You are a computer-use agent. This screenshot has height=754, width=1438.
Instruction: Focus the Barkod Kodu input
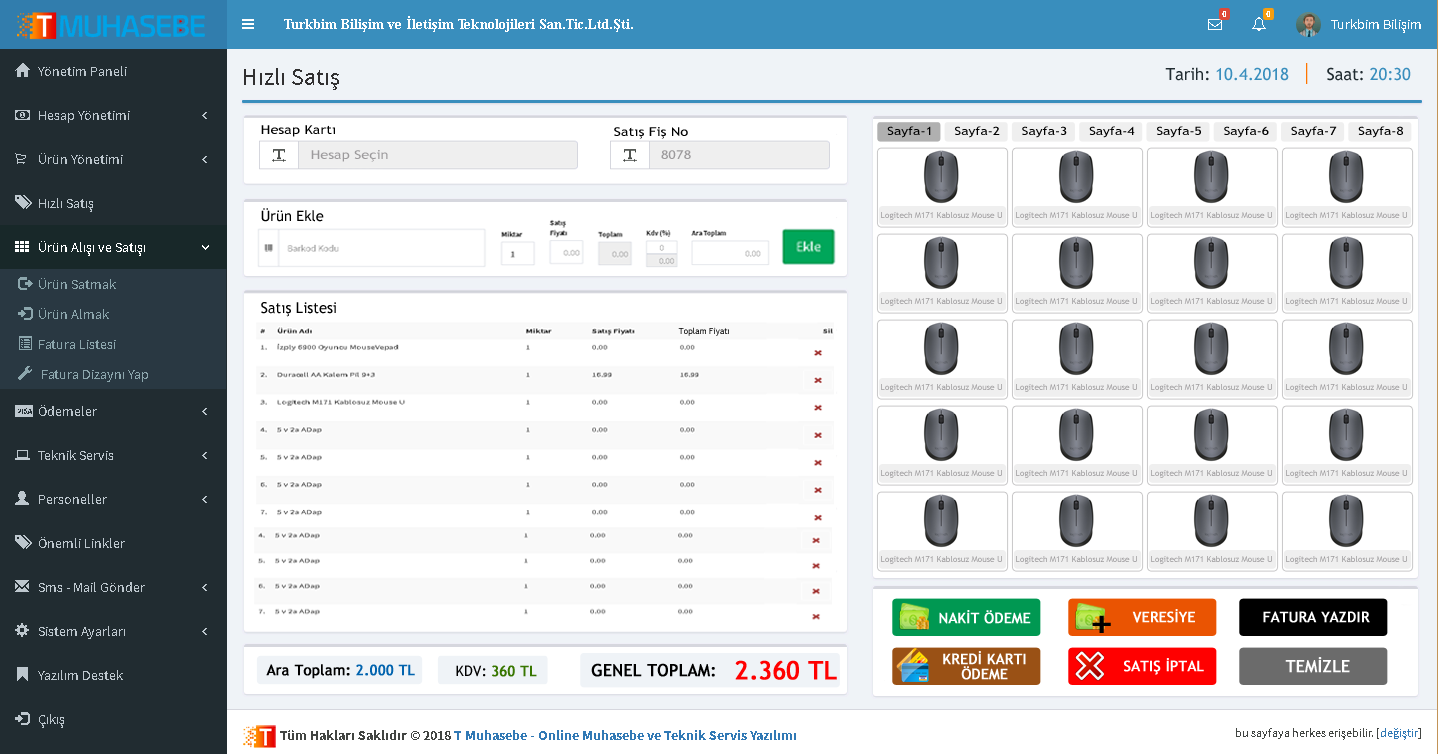pos(381,248)
